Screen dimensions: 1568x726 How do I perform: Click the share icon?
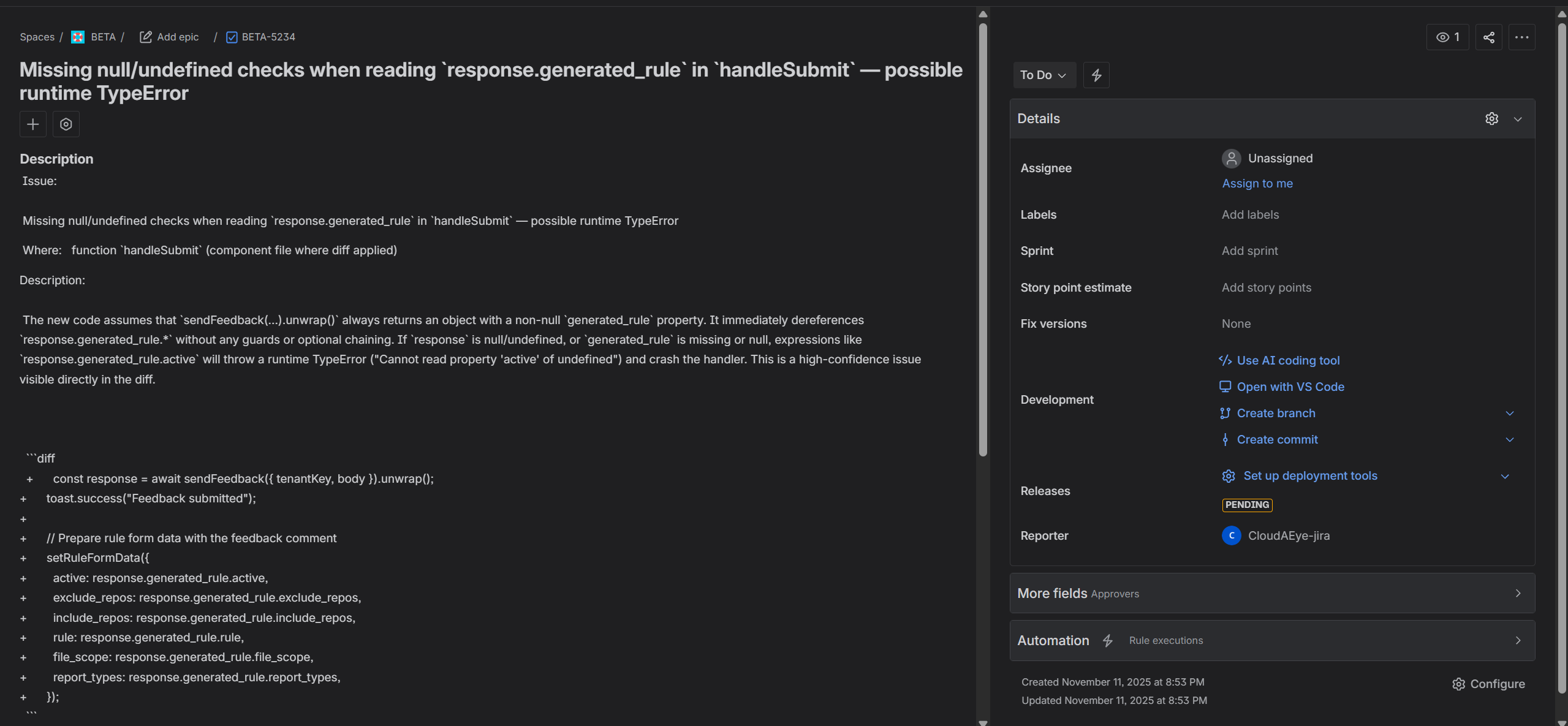(1488, 37)
